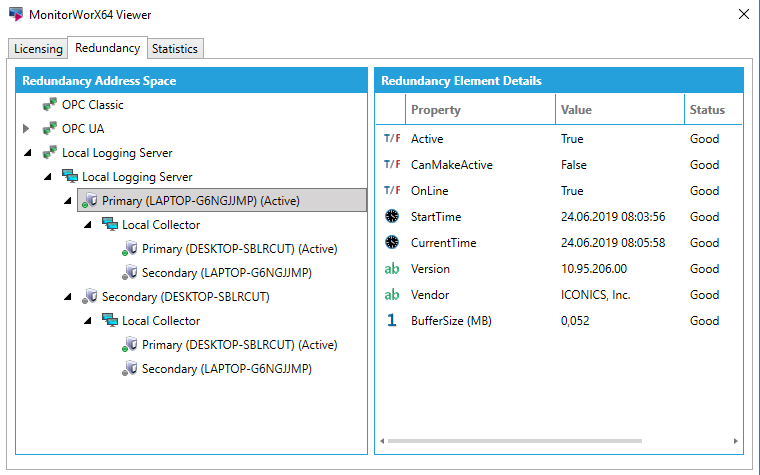760x475 pixels.
Task: Click the clock icon beside CurrentTime
Action: tap(392, 242)
